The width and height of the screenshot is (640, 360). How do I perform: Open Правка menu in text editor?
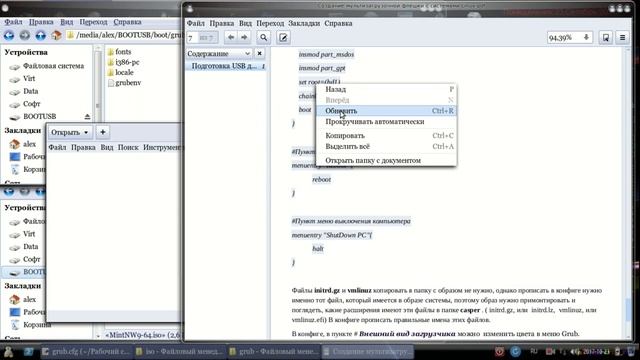(x=83, y=147)
